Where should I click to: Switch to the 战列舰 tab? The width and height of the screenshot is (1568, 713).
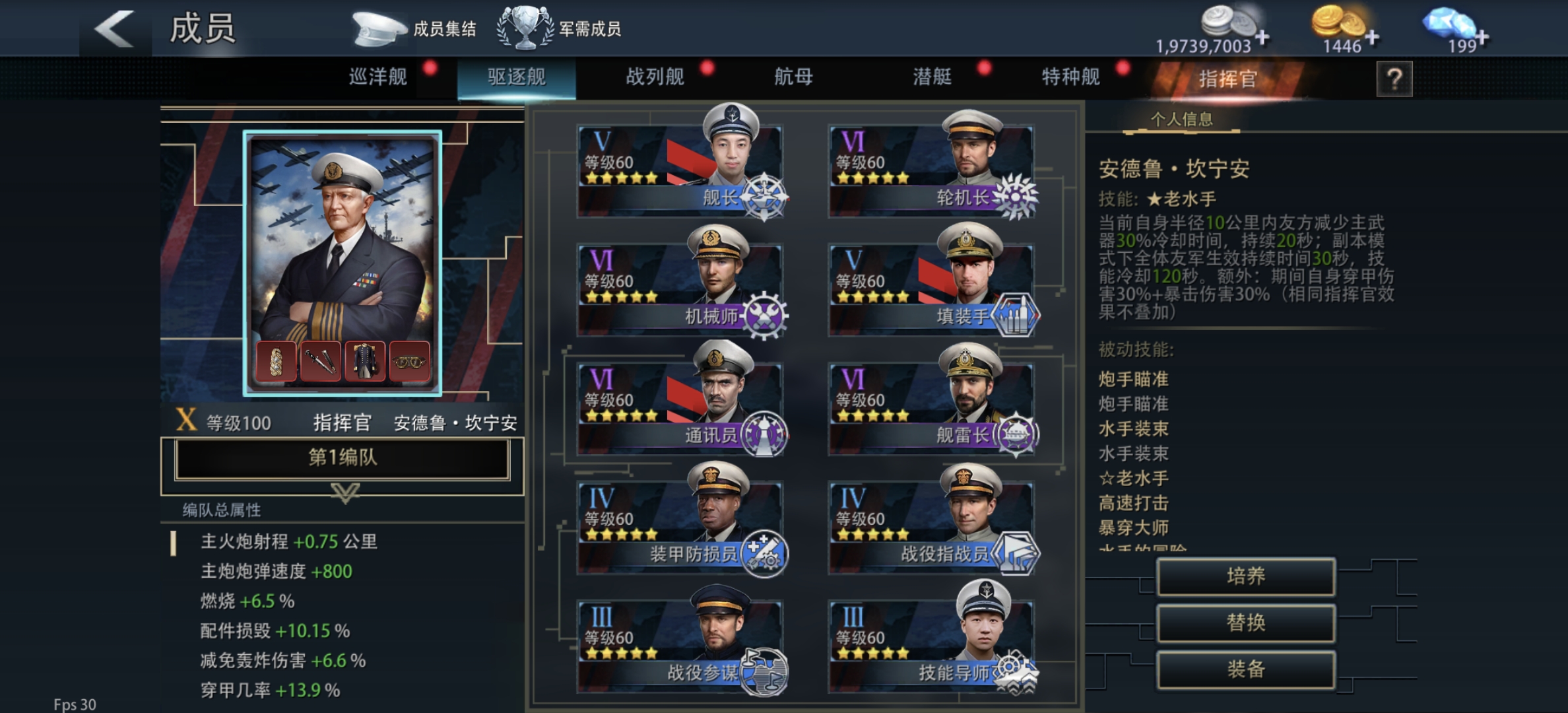655,77
